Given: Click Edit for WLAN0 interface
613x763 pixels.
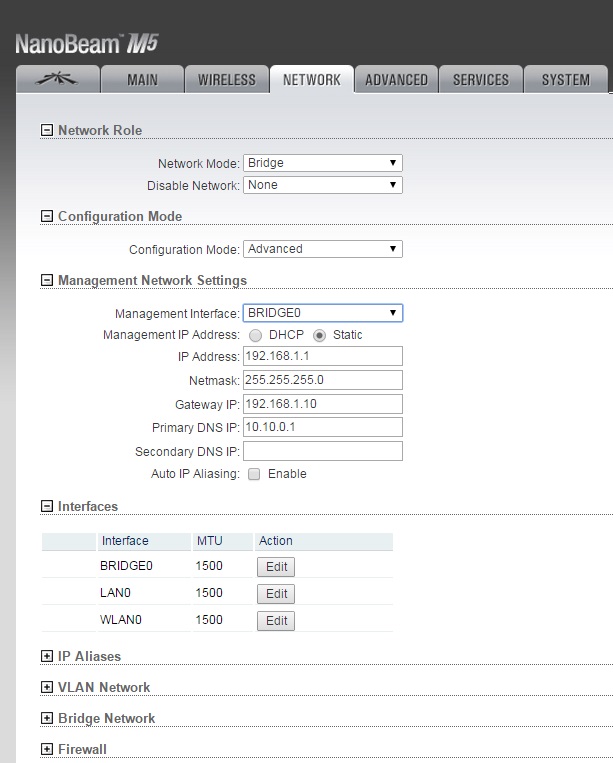Looking at the screenshot, I should tap(276, 621).
